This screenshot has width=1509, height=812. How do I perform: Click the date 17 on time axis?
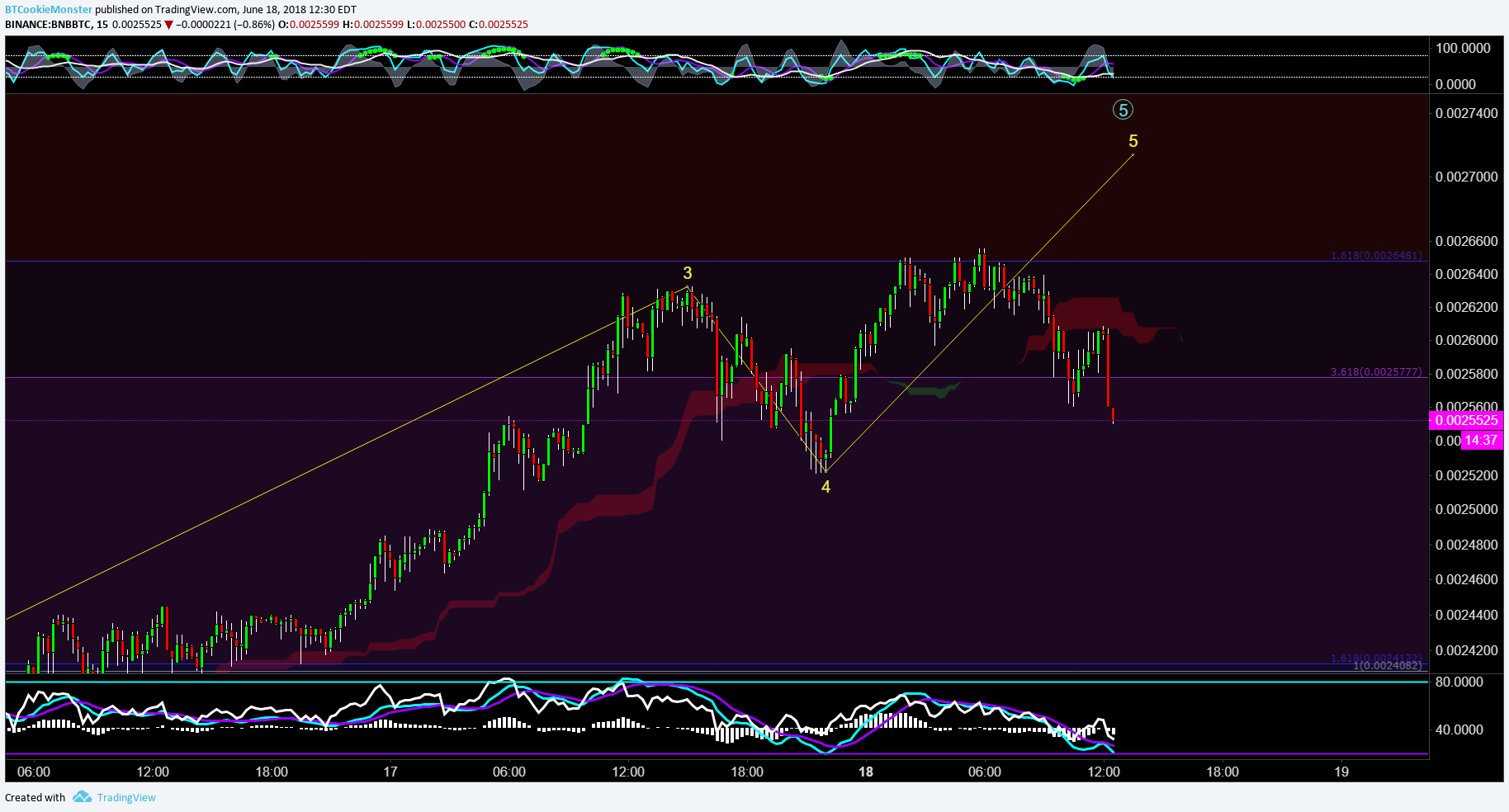tap(390, 772)
